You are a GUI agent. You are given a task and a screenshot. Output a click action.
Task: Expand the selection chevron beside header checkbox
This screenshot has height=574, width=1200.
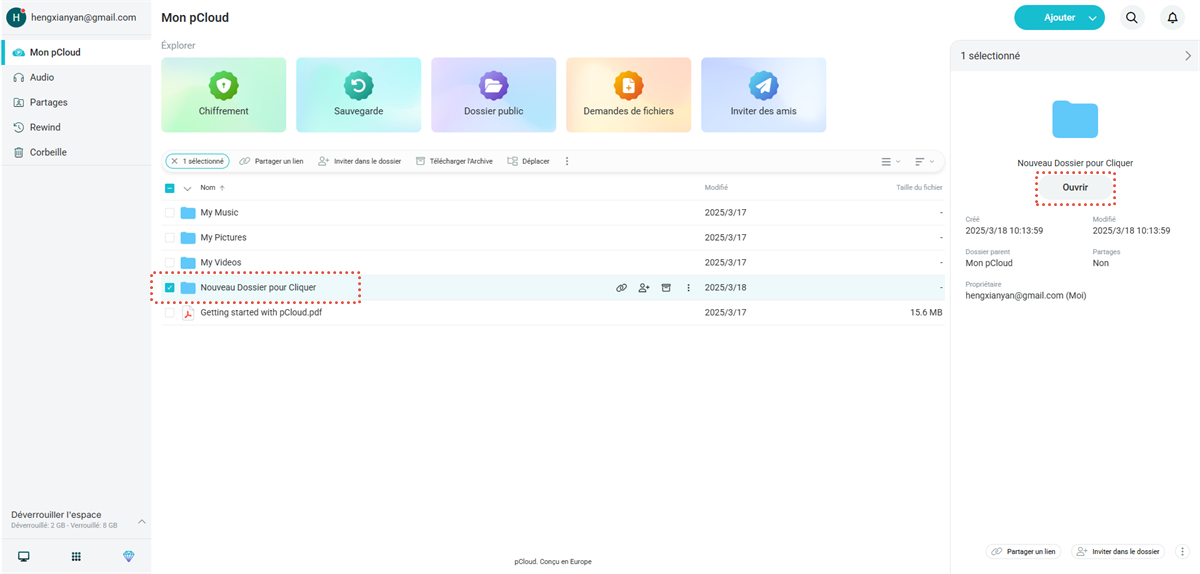(187, 187)
